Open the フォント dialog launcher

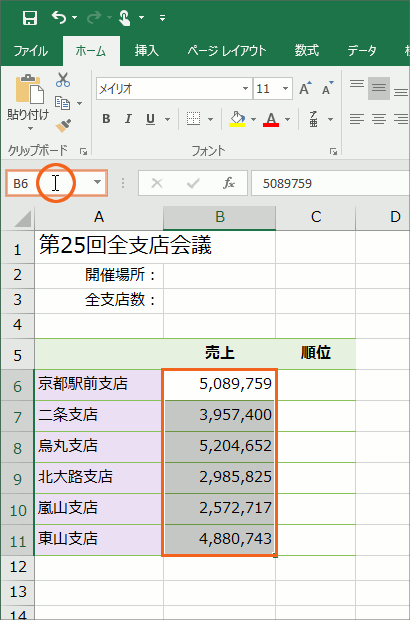click(334, 151)
